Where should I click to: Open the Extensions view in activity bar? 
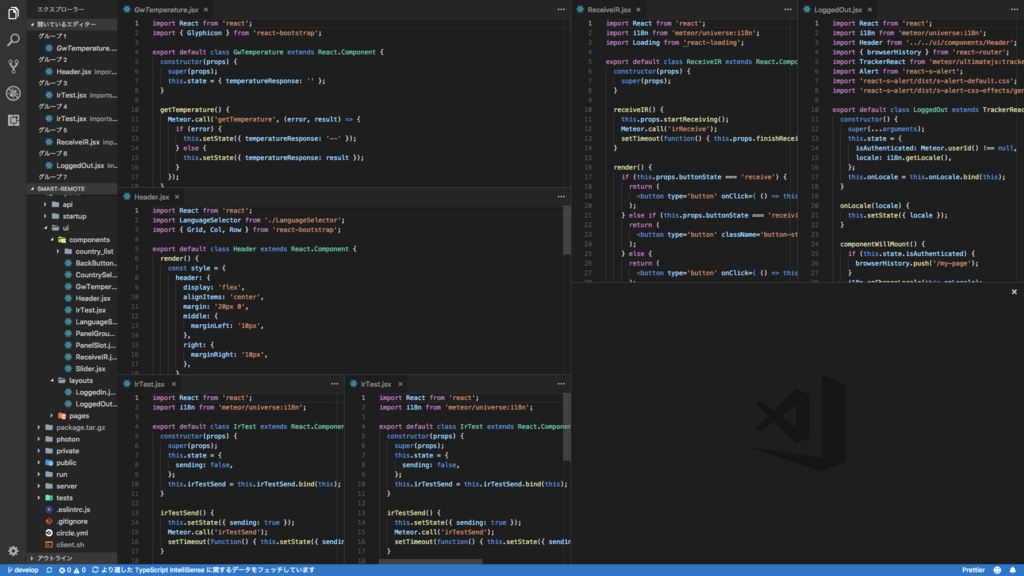[x=13, y=120]
